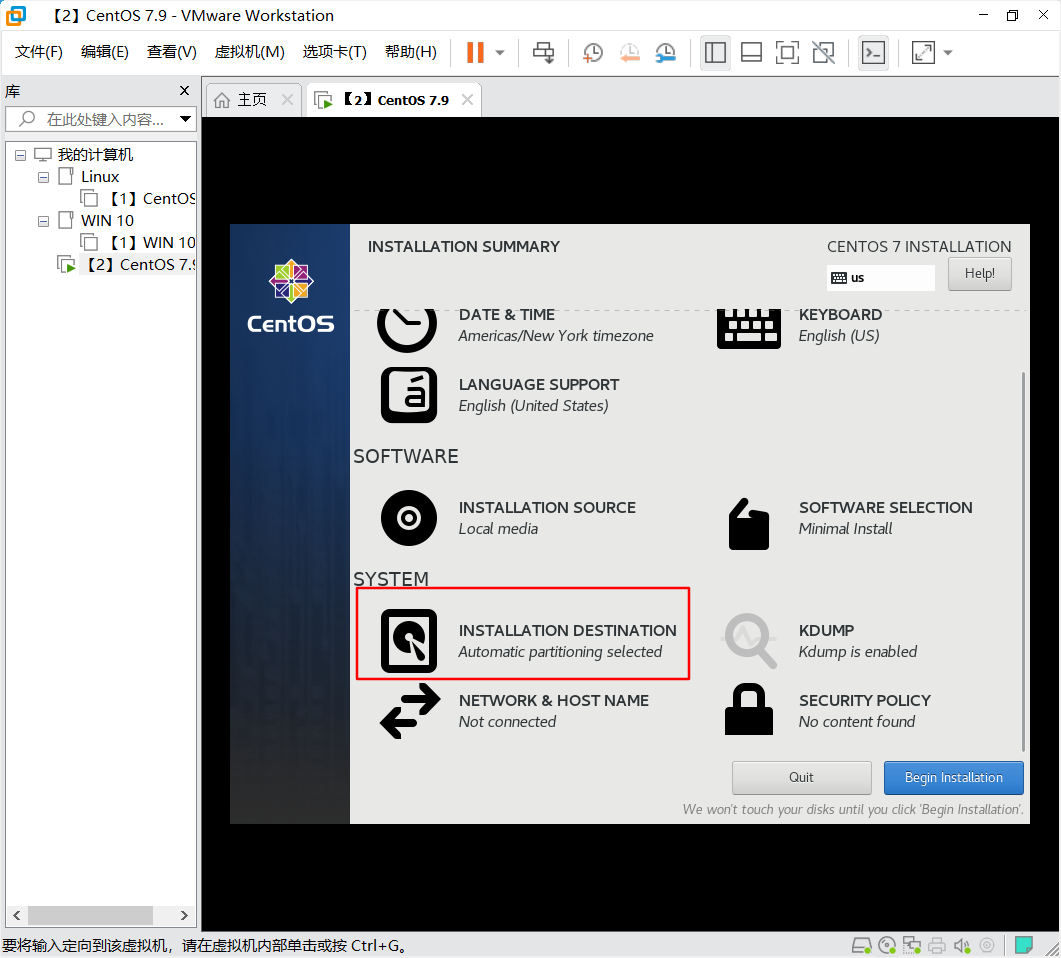This screenshot has width=1061, height=958.
Task: Click the network adapter status icon
Action: click(x=911, y=945)
